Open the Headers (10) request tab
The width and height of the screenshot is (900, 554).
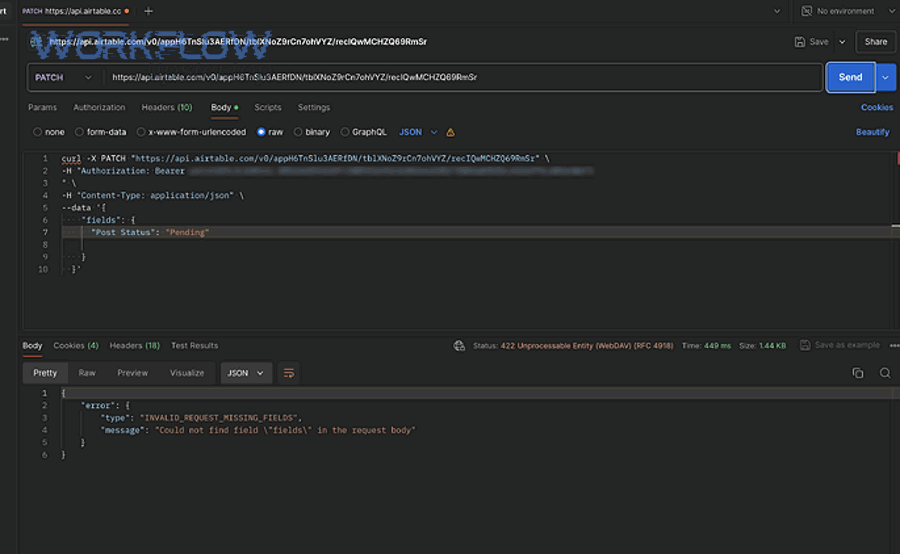[x=167, y=107]
